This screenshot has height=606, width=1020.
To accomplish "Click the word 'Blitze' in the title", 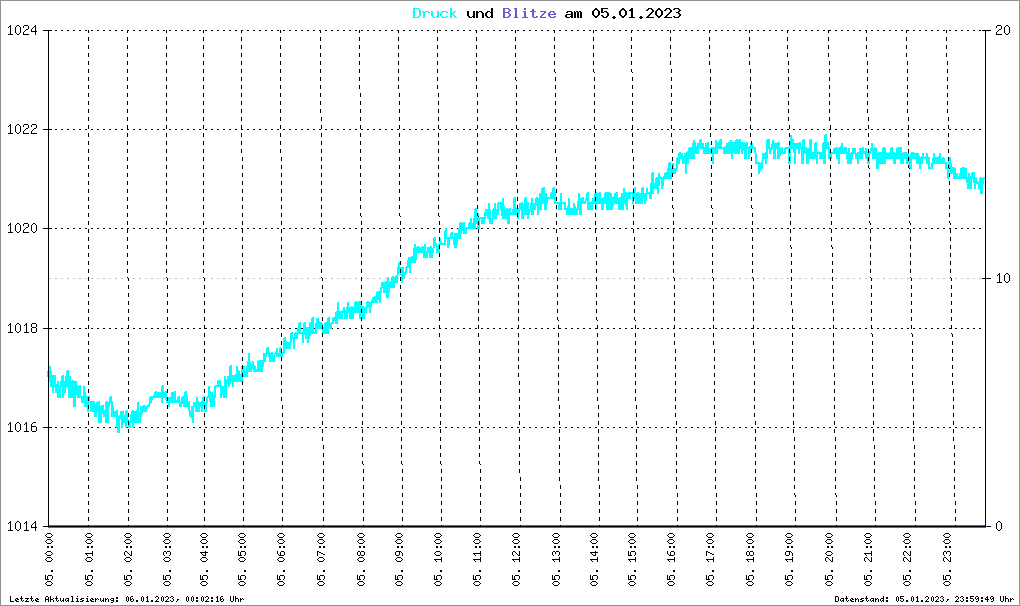I will [x=529, y=13].
